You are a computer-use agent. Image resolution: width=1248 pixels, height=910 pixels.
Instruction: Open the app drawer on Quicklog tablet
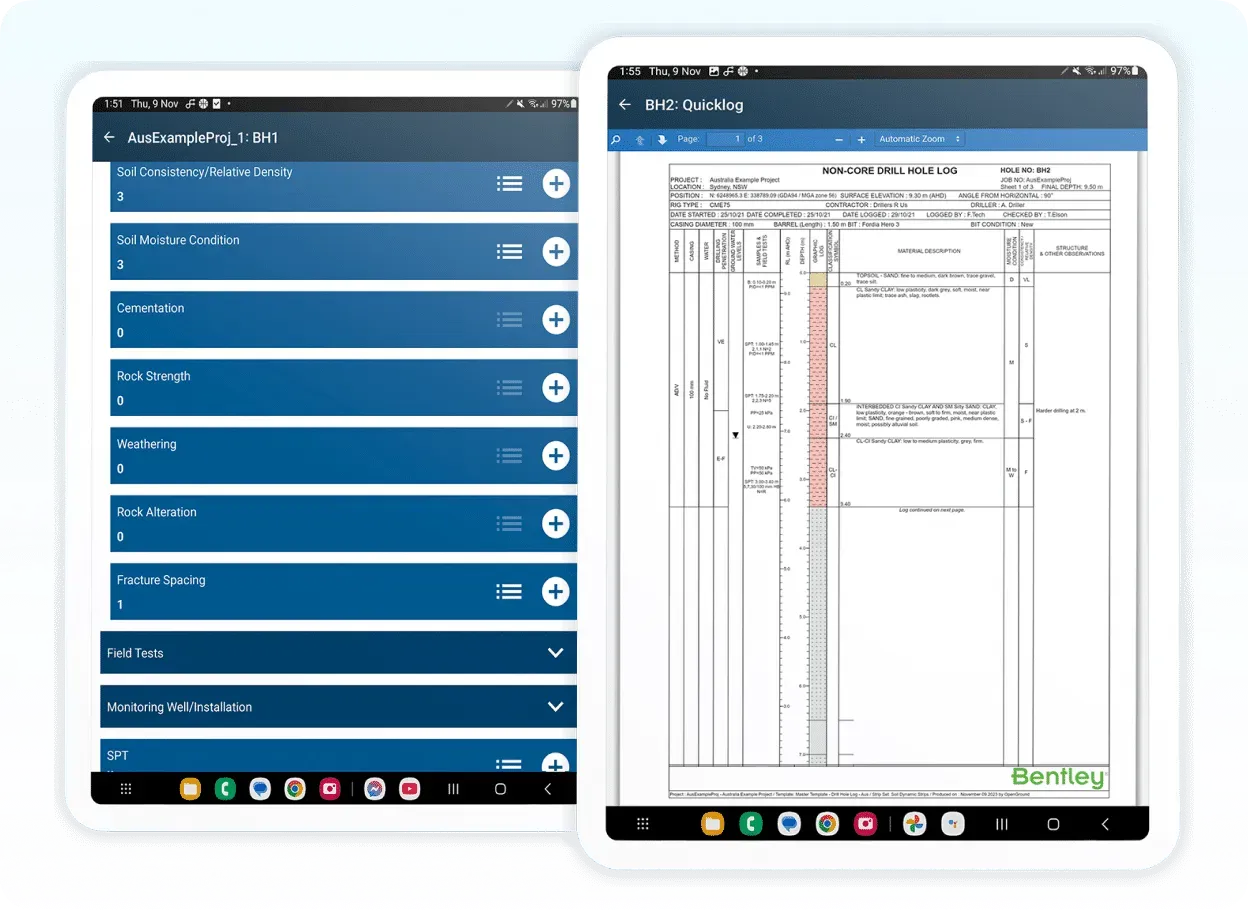tap(643, 824)
